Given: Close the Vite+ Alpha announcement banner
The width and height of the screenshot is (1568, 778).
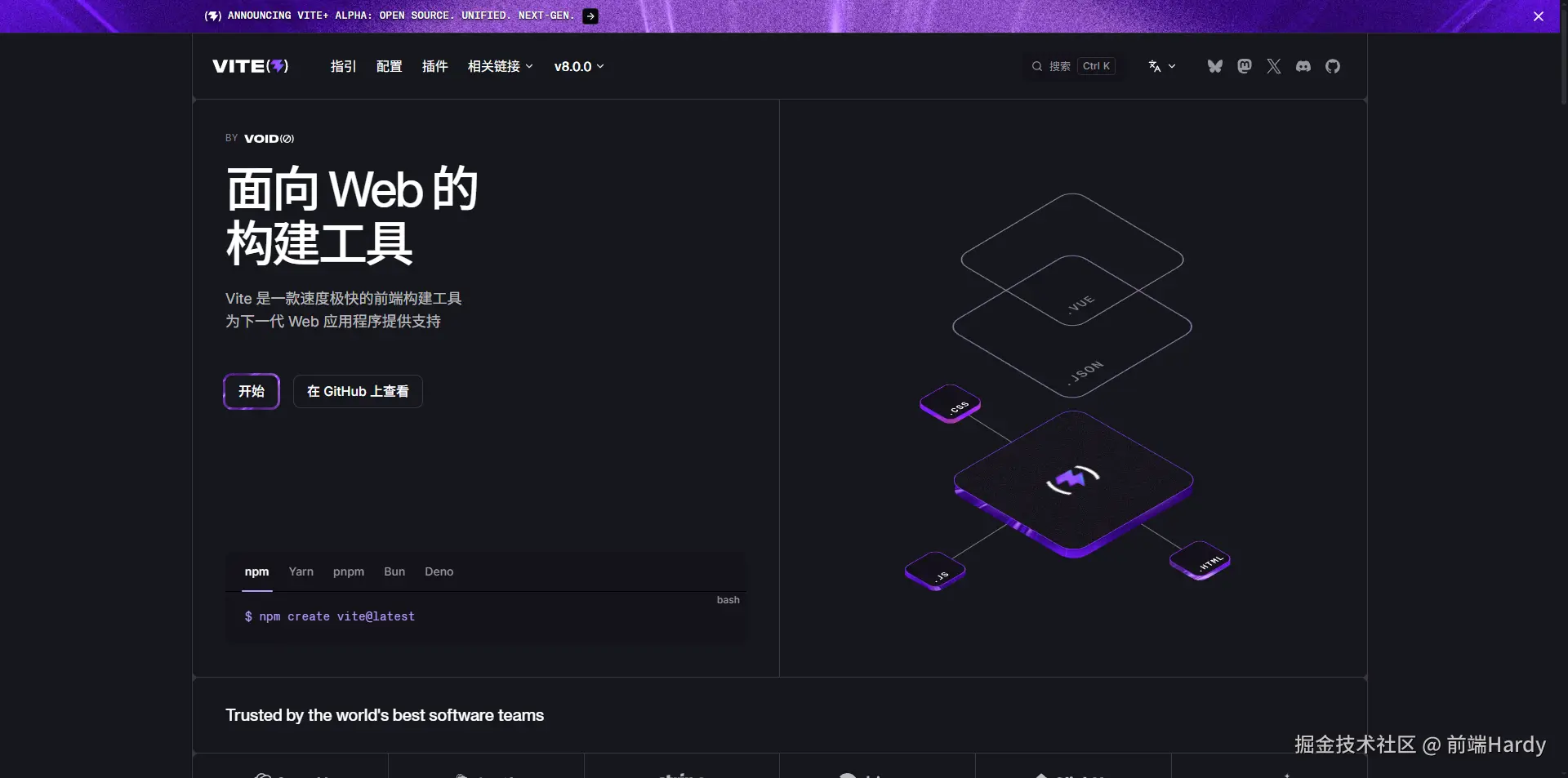Looking at the screenshot, I should (1539, 16).
